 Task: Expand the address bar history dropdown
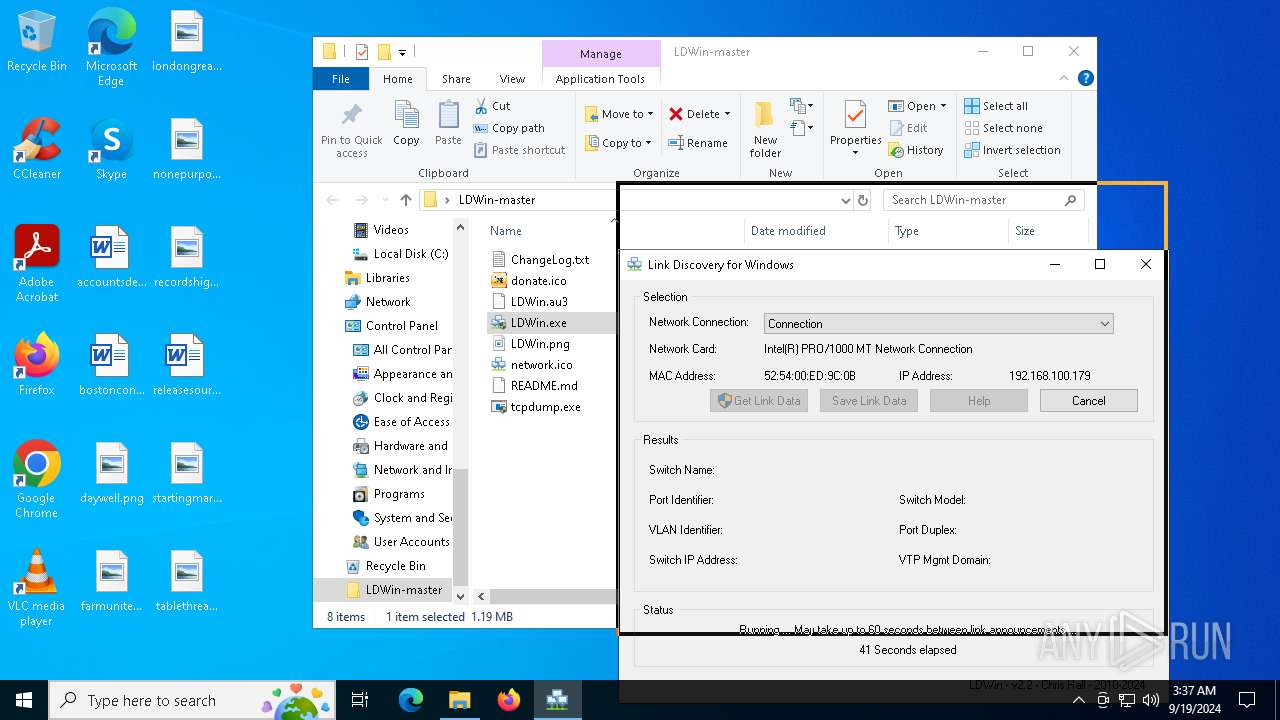(x=846, y=200)
